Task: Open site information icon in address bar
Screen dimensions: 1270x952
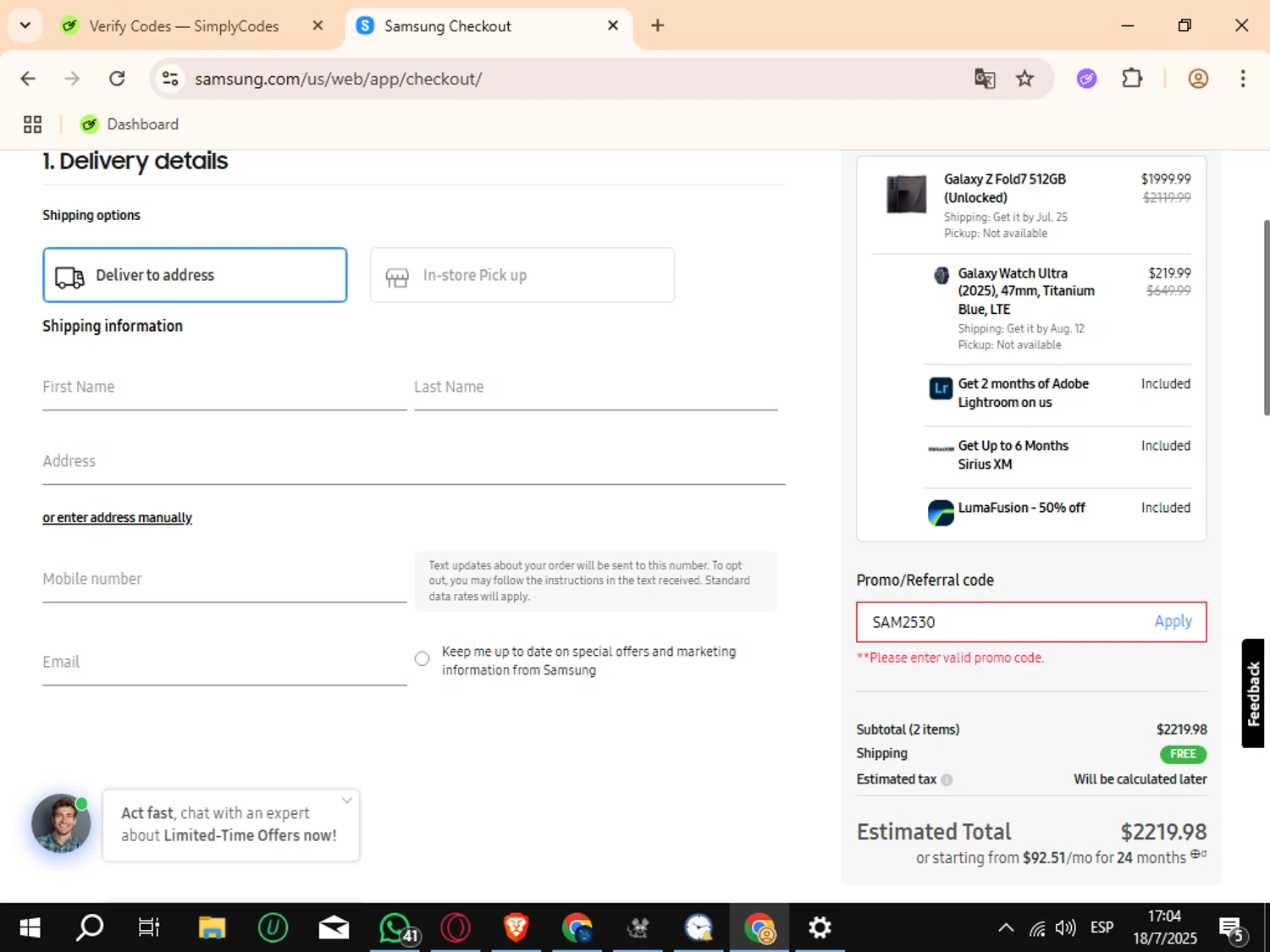Action: (170, 79)
